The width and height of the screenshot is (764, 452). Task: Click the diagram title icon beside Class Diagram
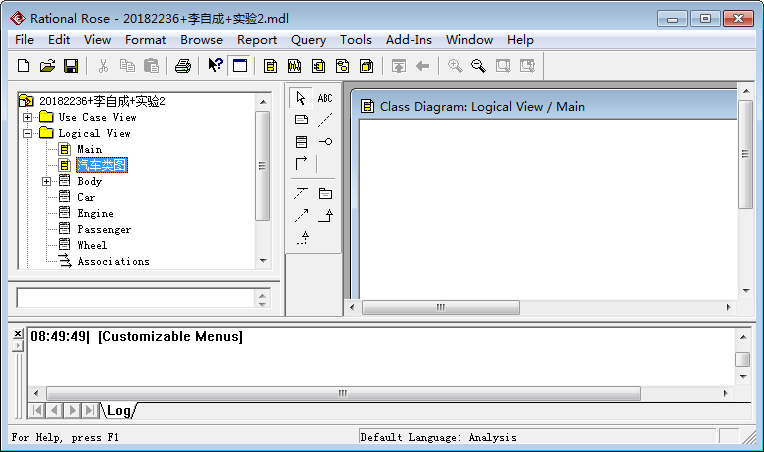click(x=367, y=107)
